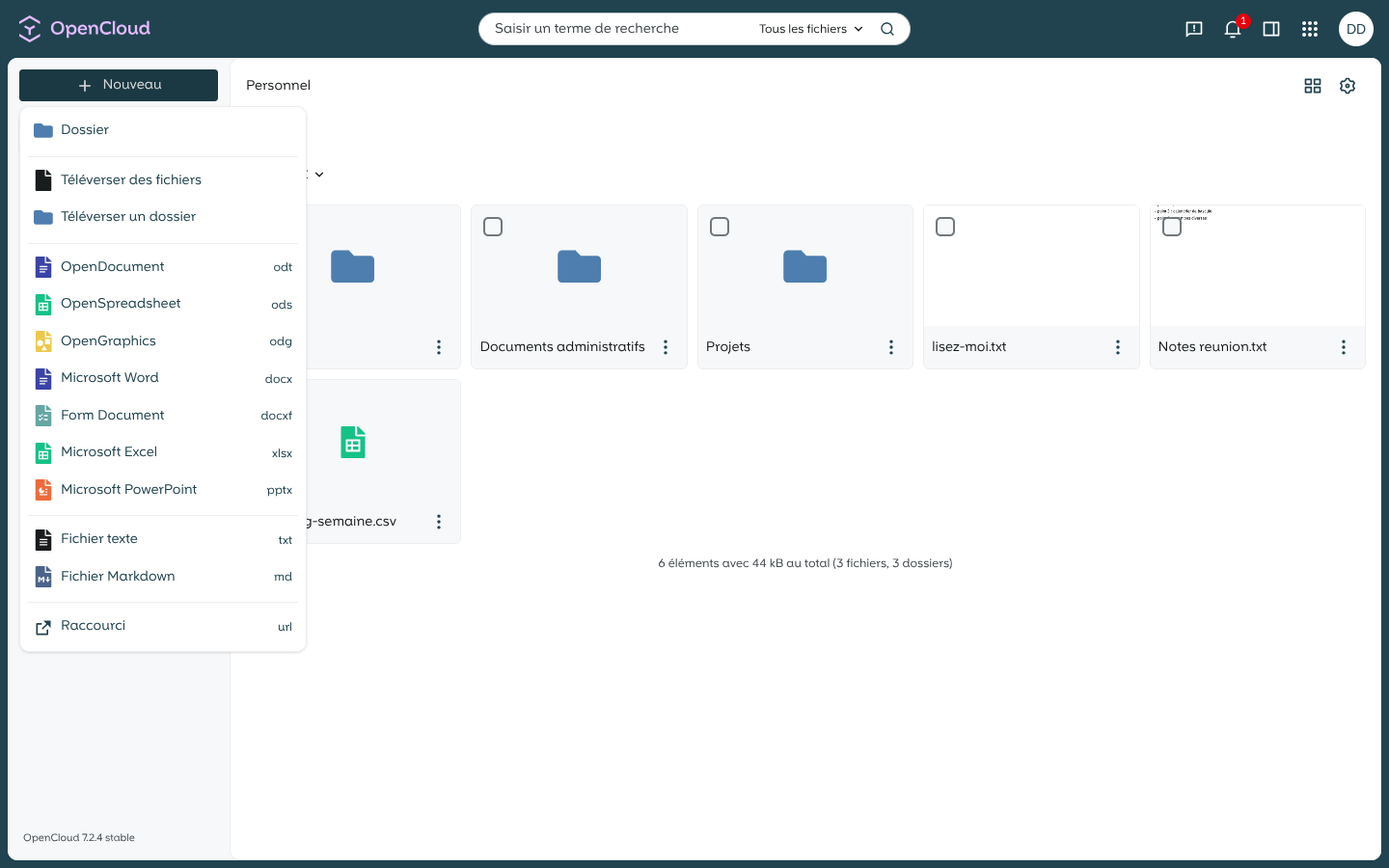Create a new Microsoft Word document
1389x868 pixels.
coord(163,378)
